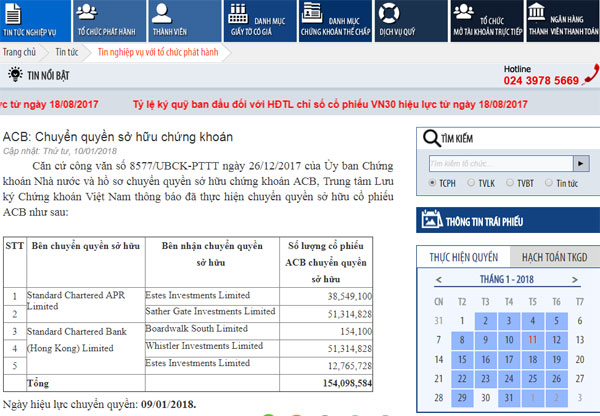Click the Tìm kiếm magnifier icon
Screen dimensions: 600x416
431,138
